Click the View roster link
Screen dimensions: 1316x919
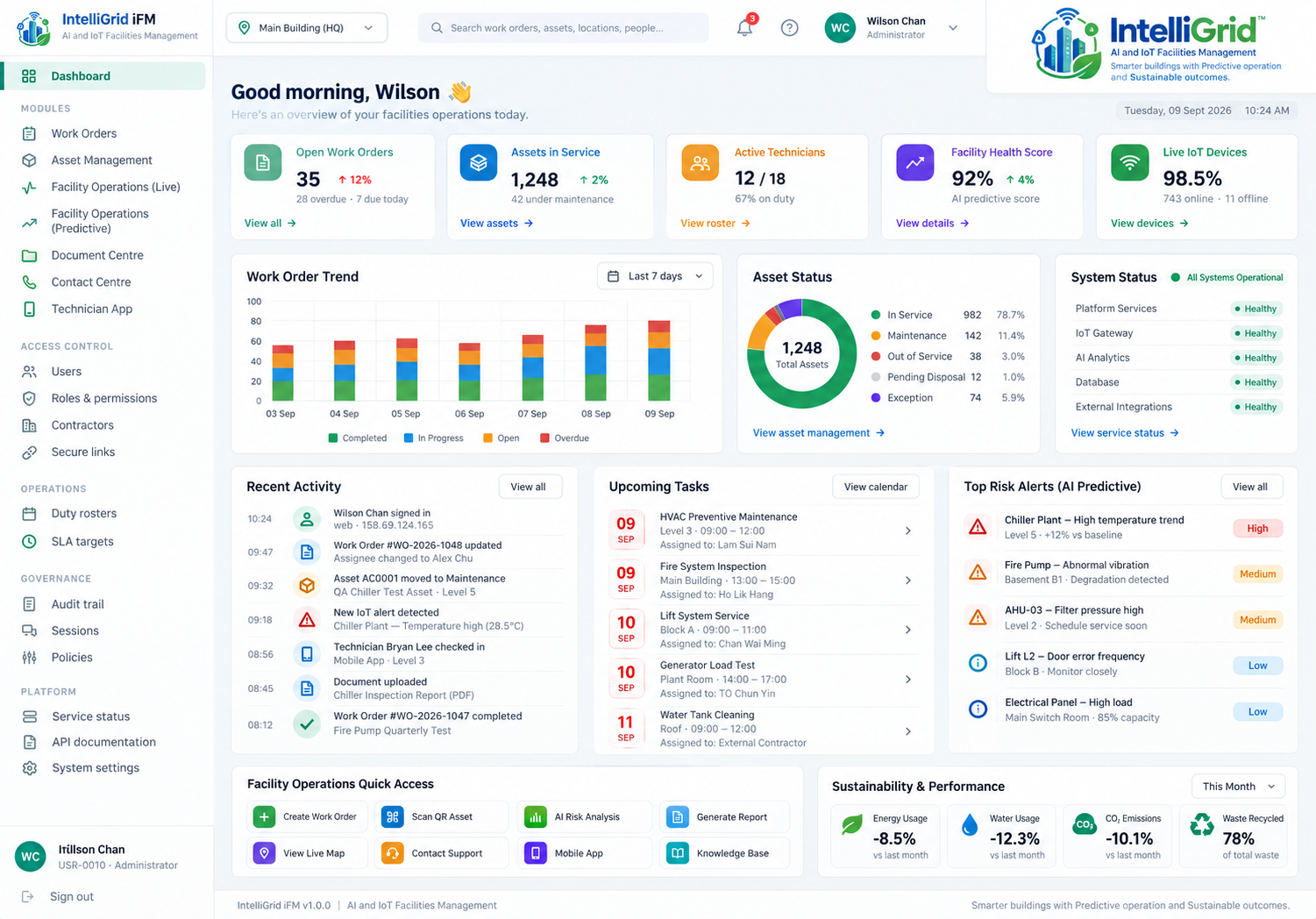715,224
